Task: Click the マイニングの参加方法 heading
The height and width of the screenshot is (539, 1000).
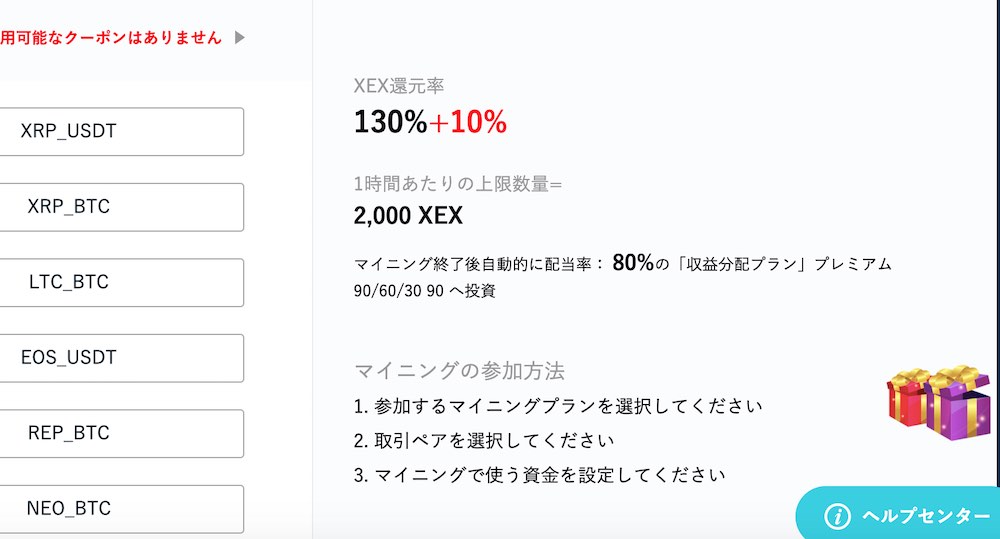Action: tap(459, 371)
